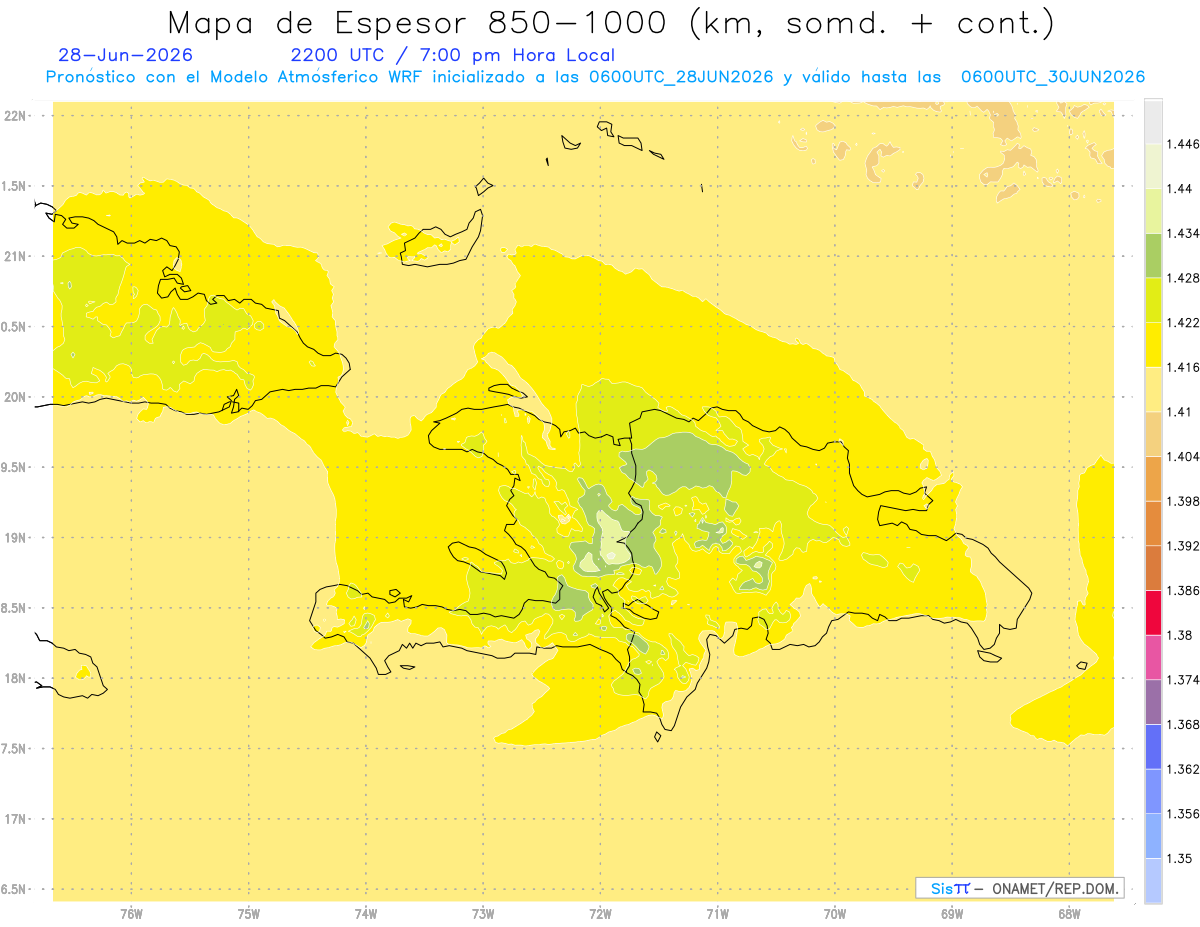1200x927 pixels.
Task: Click the '18N' latitude label
Action: [x=15, y=679]
